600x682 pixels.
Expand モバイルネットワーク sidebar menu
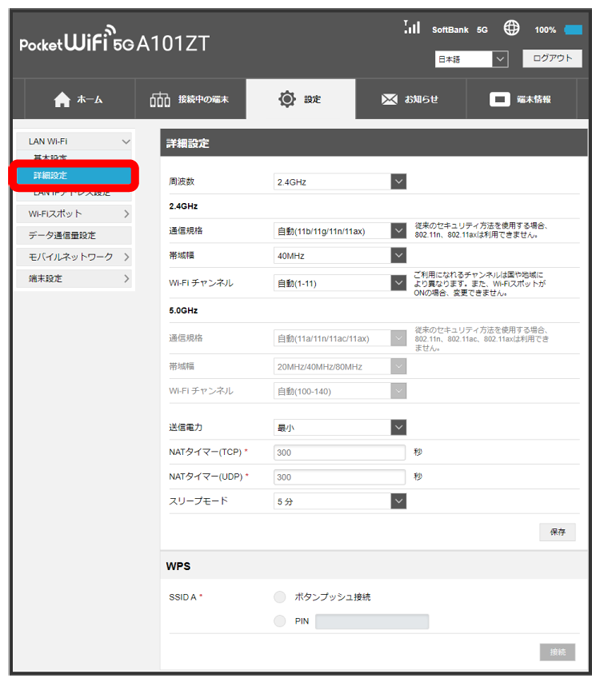pyautogui.click(x=74, y=257)
